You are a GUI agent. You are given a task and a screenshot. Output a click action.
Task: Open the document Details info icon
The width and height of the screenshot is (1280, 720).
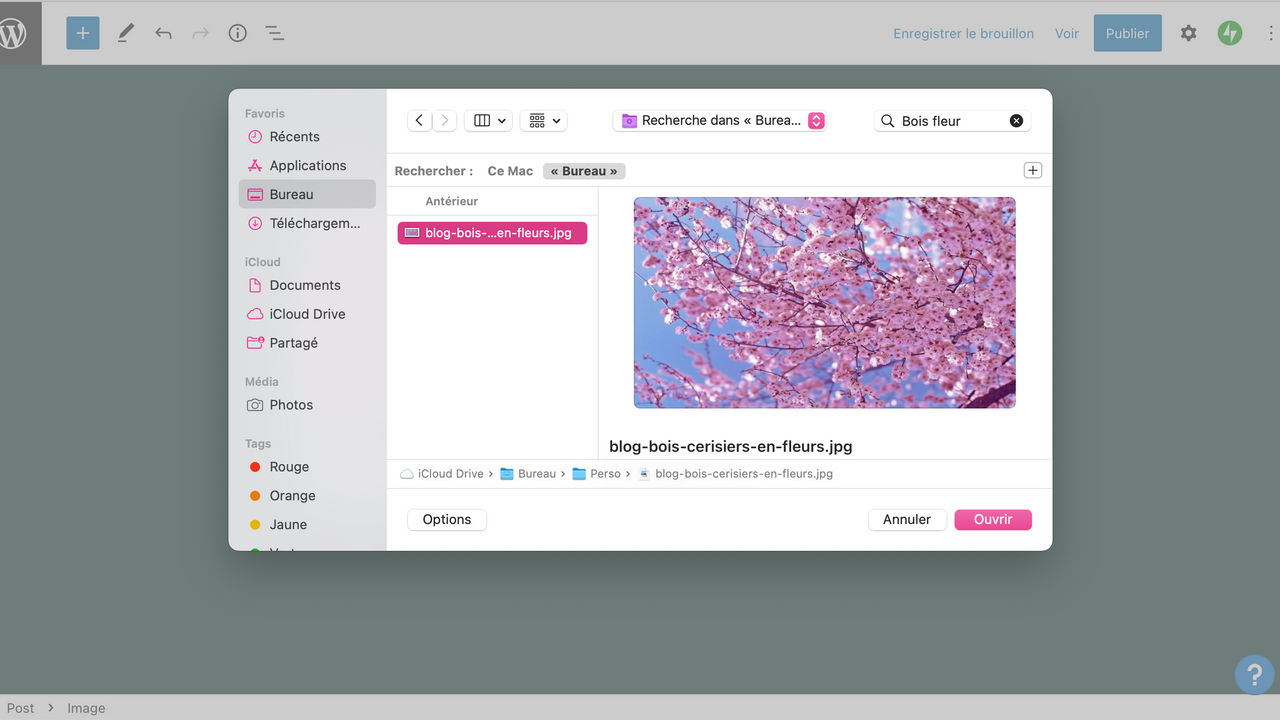237,32
